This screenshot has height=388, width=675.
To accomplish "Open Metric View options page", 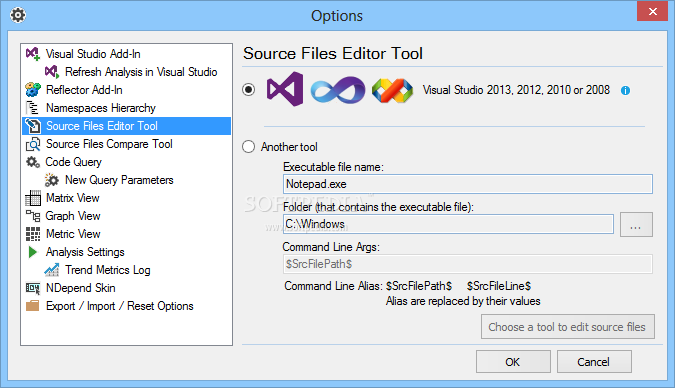I will [73, 234].
